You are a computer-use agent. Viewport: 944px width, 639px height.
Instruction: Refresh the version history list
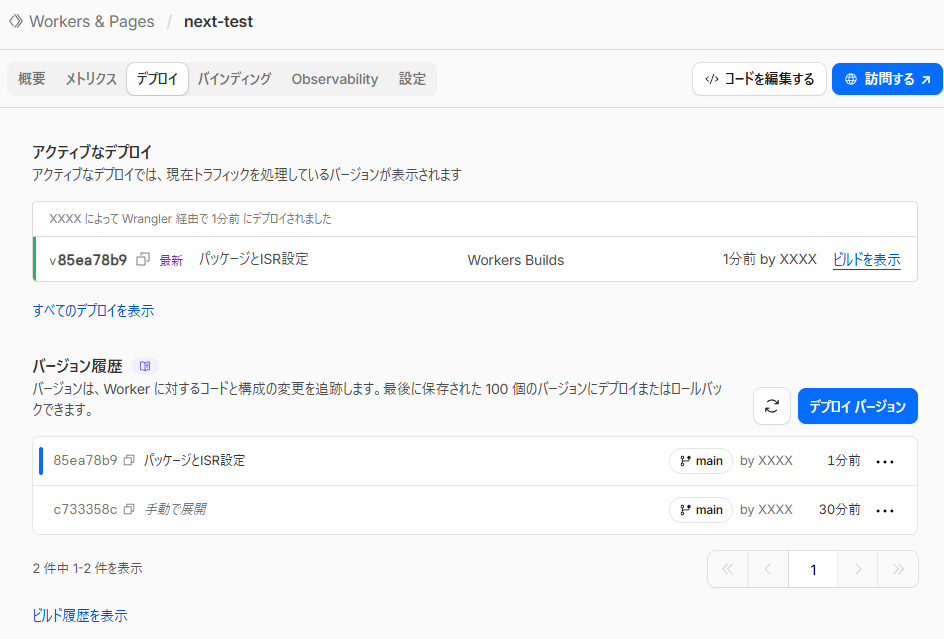[x=772, y=406]
